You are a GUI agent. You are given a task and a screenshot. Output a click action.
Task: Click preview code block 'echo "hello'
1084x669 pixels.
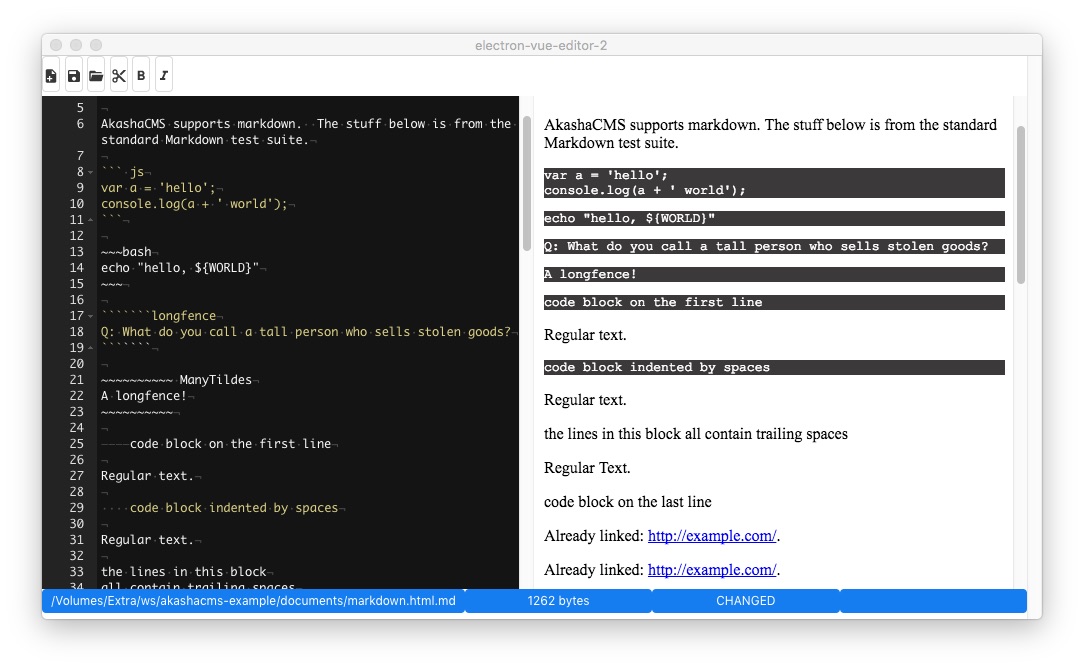coord(774,218)
